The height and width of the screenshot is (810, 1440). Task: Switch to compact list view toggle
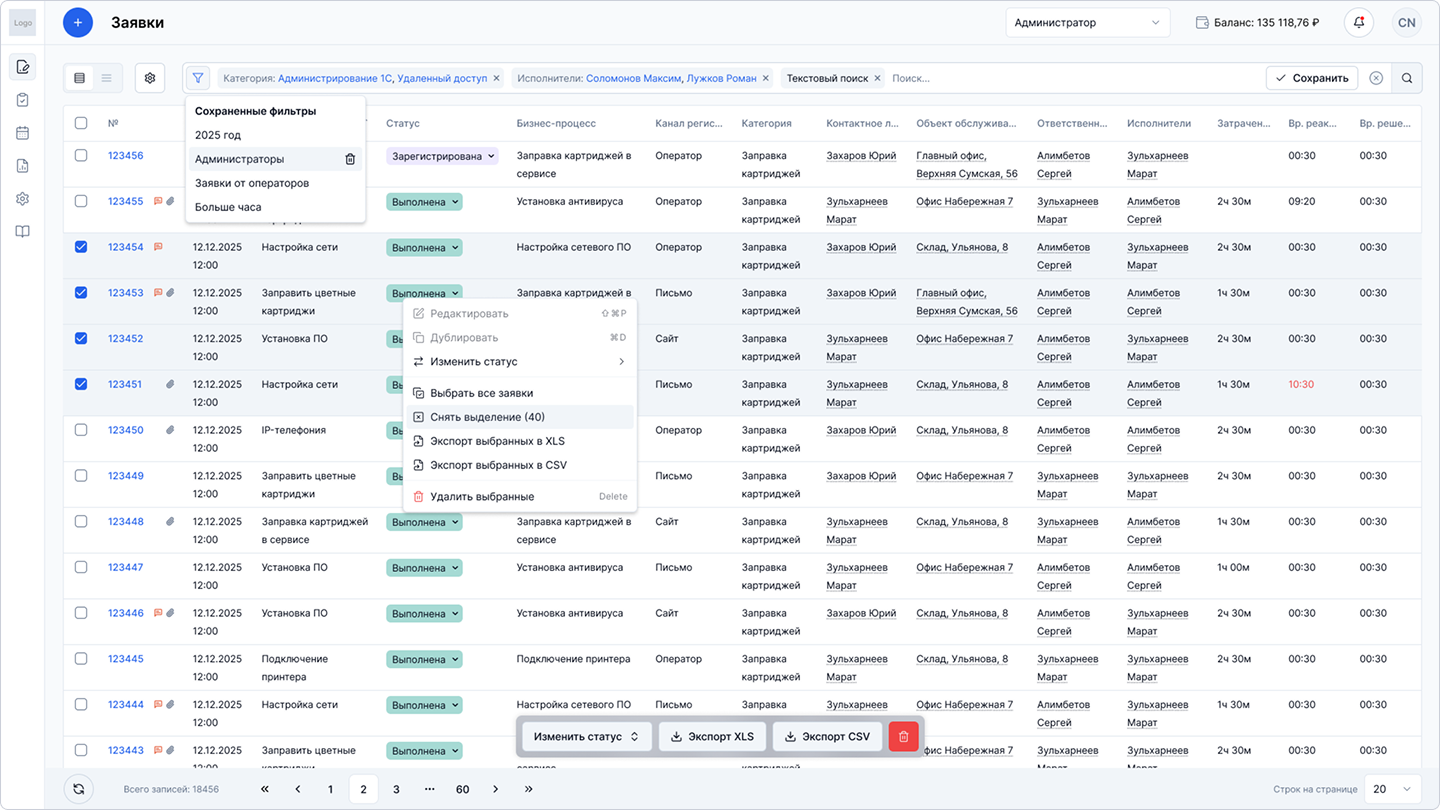[x=106, y=77]
